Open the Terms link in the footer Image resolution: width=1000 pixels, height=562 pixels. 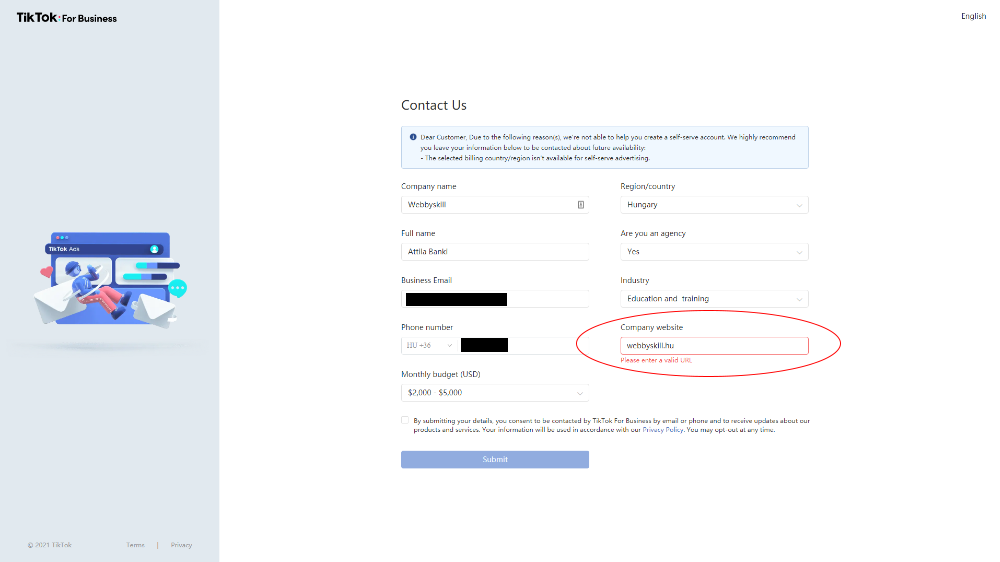(x=135, y=545)
